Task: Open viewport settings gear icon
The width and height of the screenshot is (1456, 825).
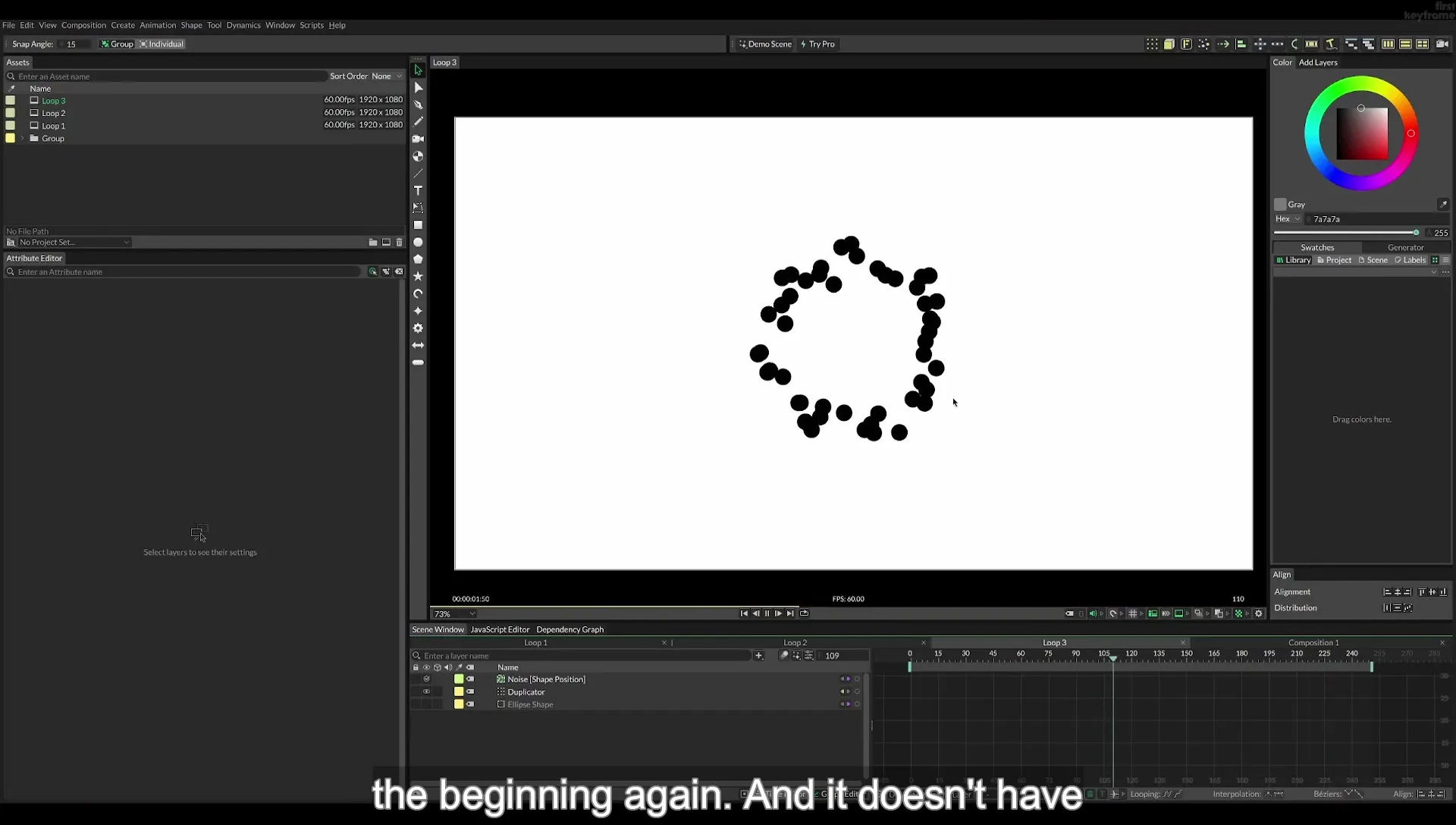Action: point(1259,613)
